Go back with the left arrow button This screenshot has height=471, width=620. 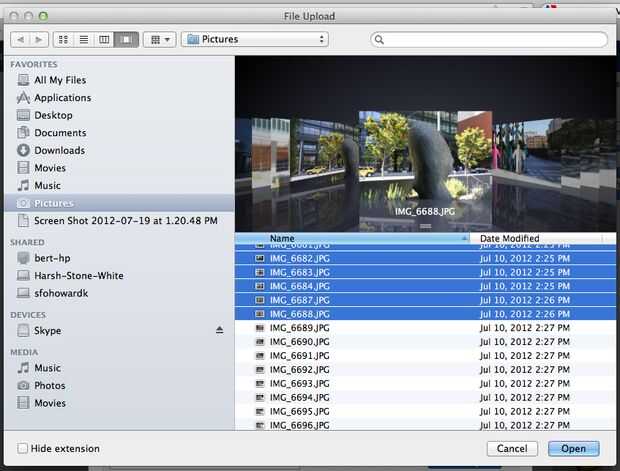(20, 40)
